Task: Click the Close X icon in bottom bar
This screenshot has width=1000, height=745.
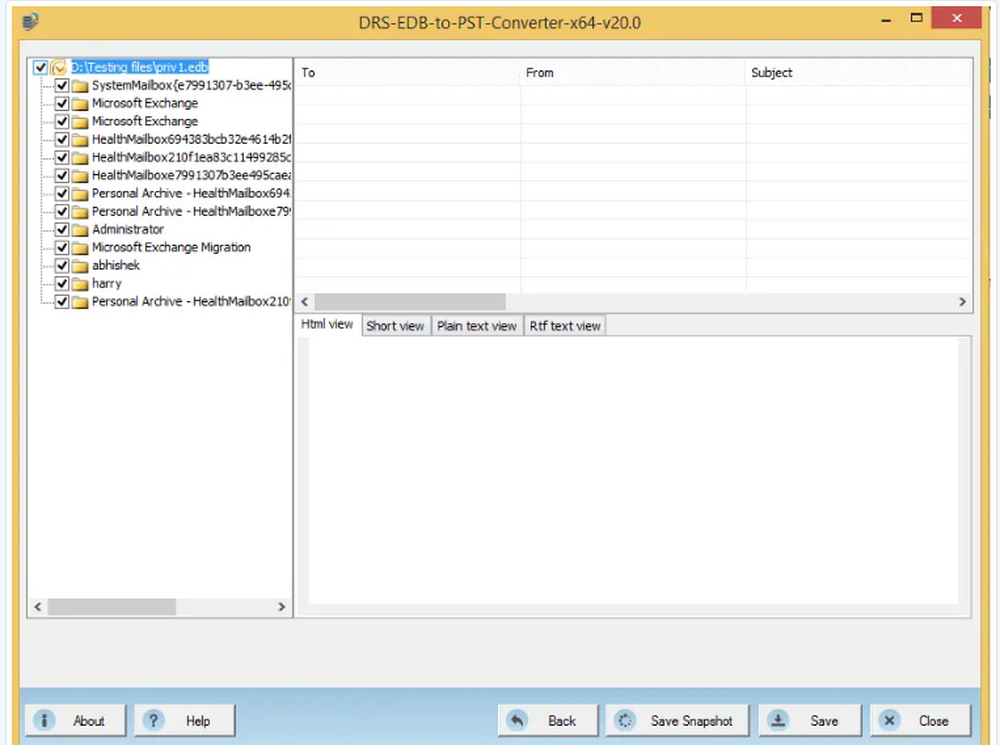Action: (x=889, y=720)
